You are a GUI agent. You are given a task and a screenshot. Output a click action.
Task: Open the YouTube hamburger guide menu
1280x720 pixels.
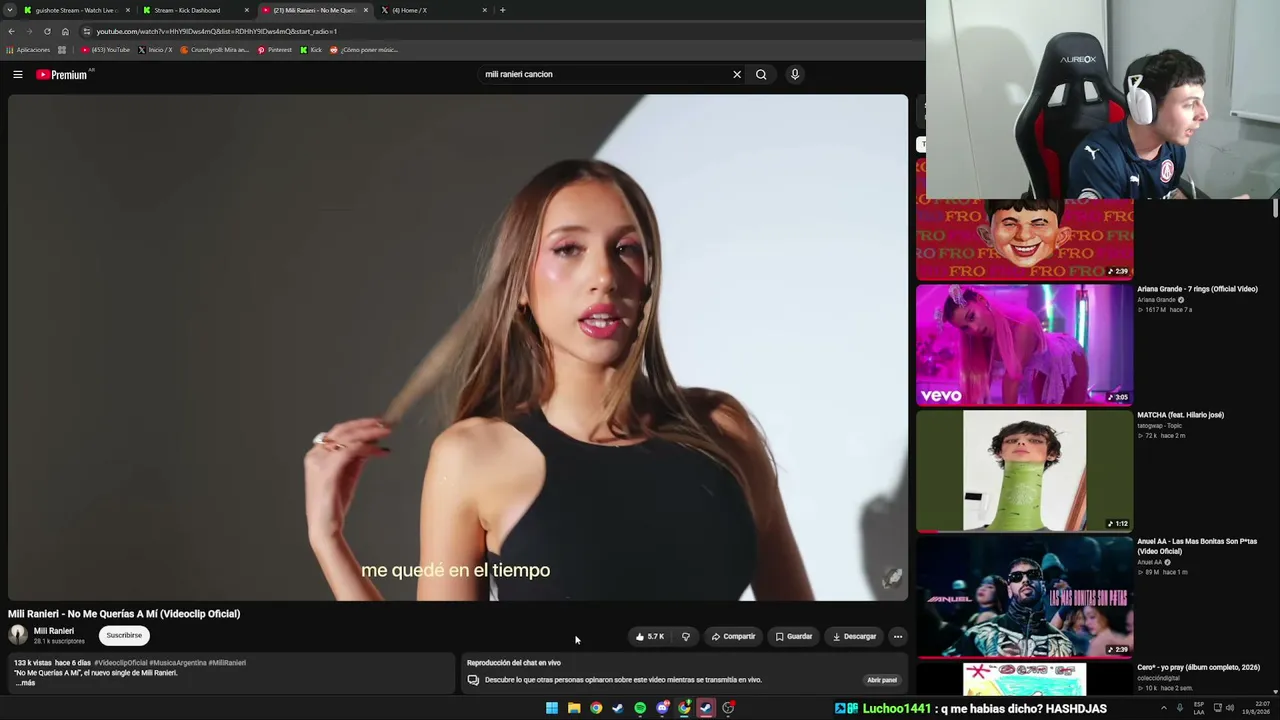click(18, 74)
